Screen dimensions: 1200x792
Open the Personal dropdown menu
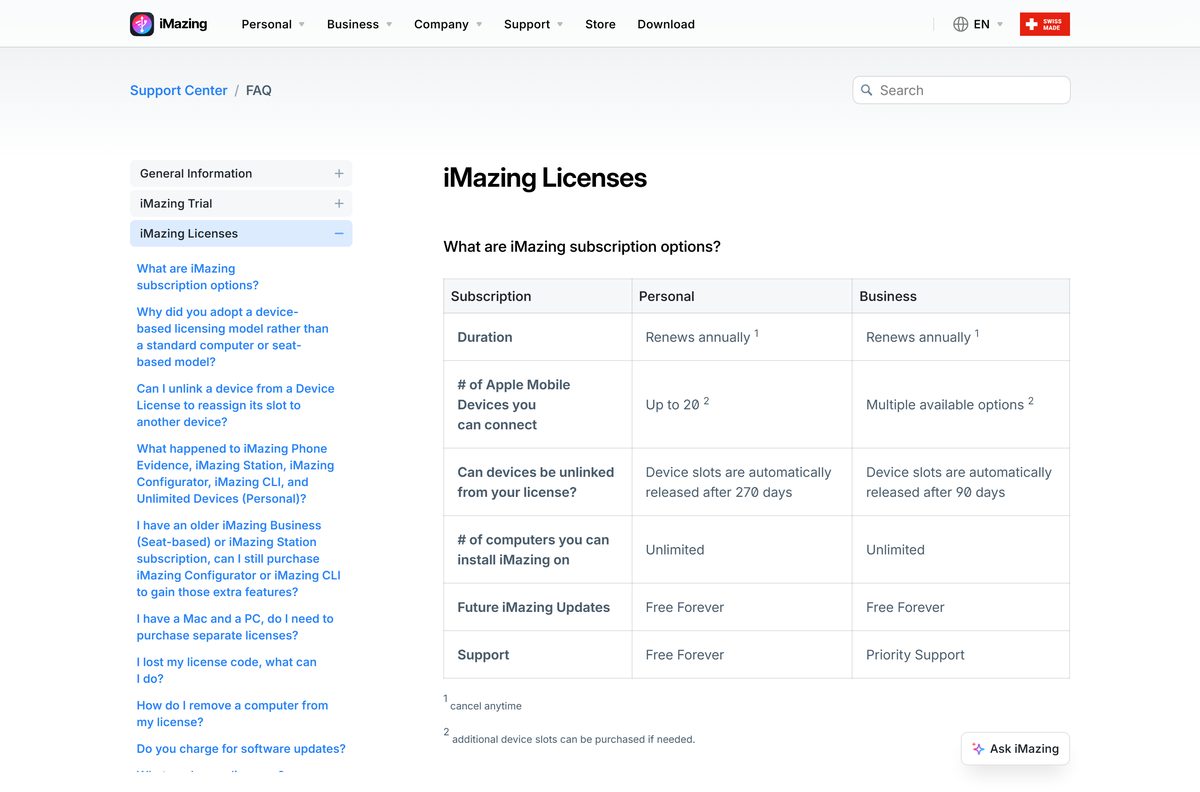tap(273, 24)
